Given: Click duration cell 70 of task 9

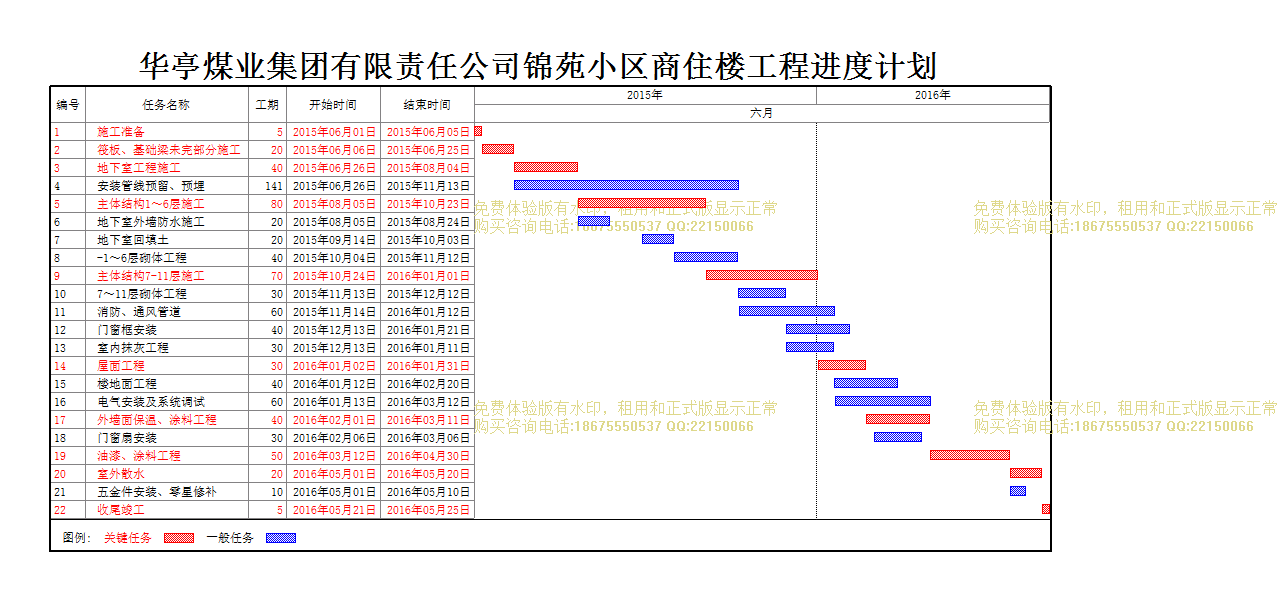Looking at the screenshot, I should [267, 275].
